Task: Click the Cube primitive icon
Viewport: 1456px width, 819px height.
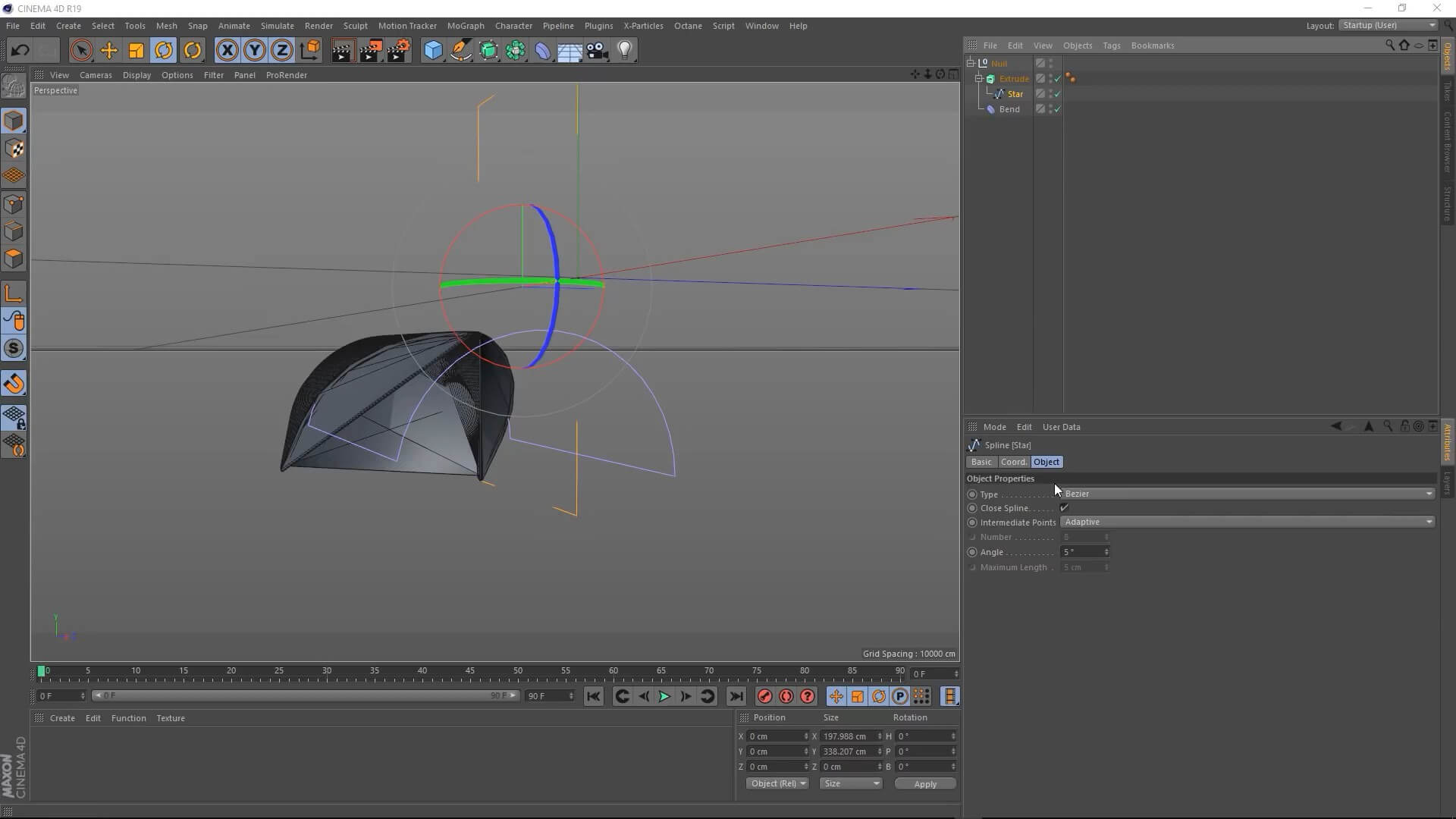Action: coord(433,51)
